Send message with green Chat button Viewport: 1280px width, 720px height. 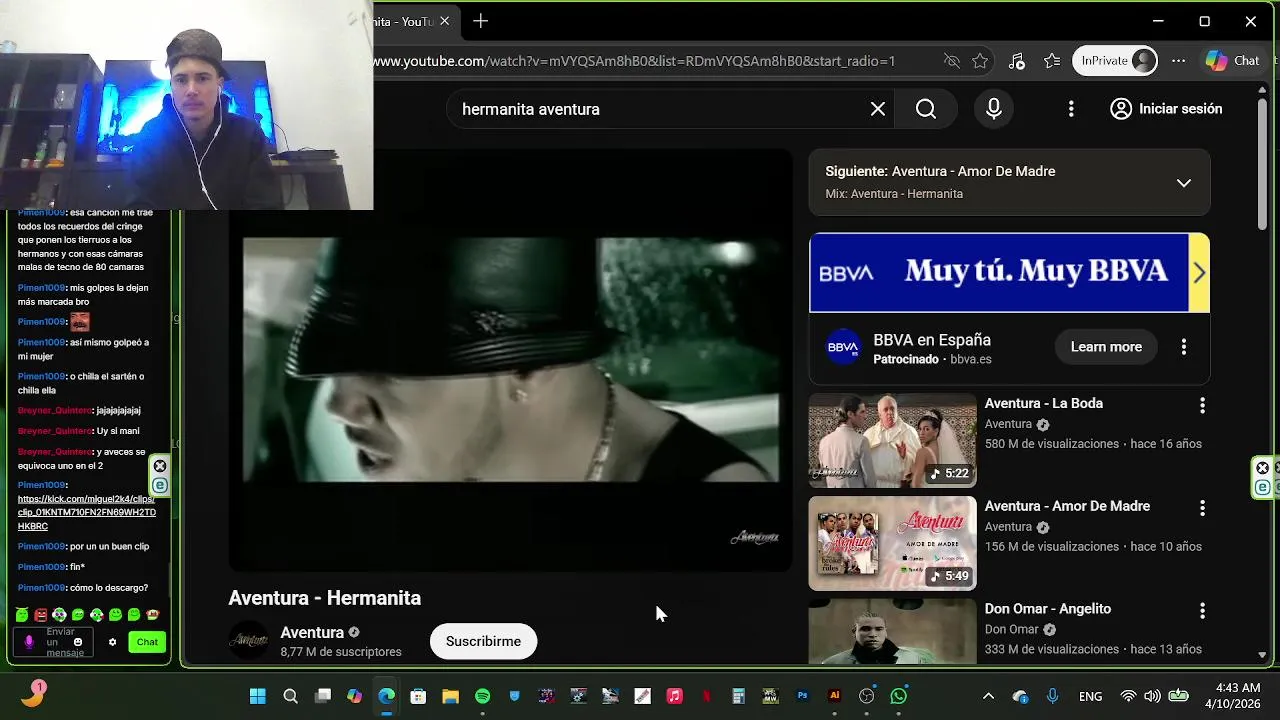tap(147, 642)
